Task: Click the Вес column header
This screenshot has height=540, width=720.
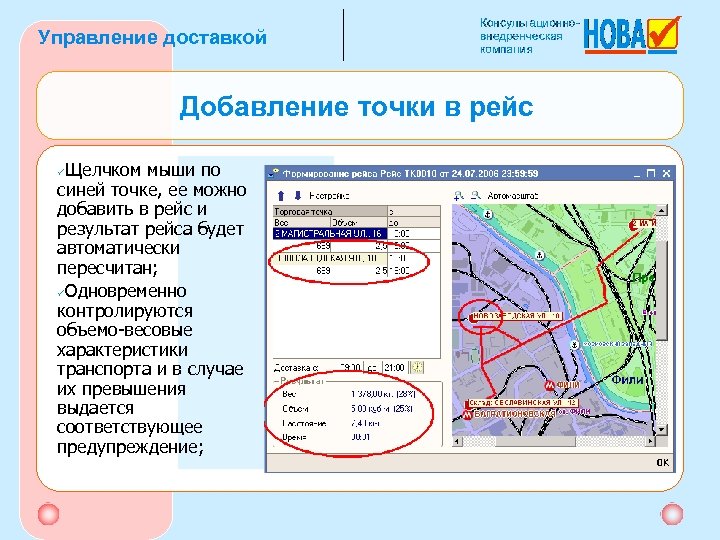Action: click(x=302, y=222)
